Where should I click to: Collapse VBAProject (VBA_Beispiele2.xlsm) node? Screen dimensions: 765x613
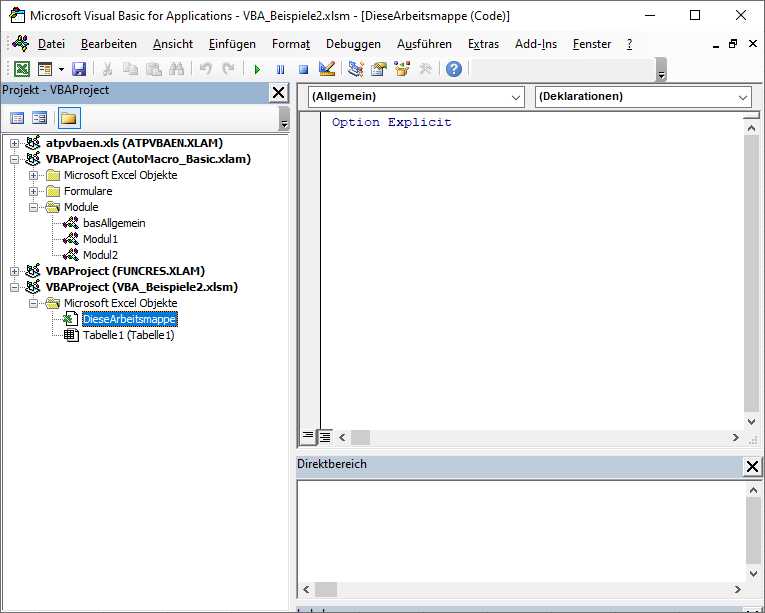[14, 287]
